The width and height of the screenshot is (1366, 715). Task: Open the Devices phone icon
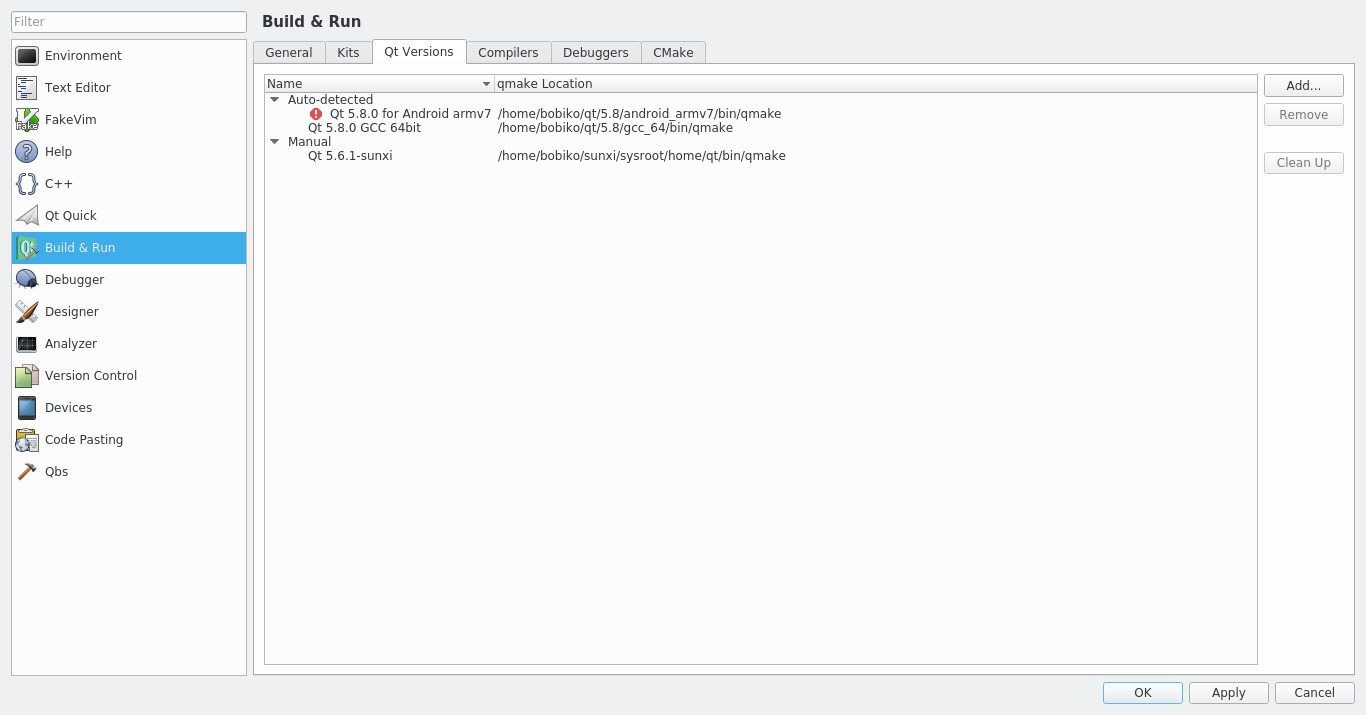27,408
